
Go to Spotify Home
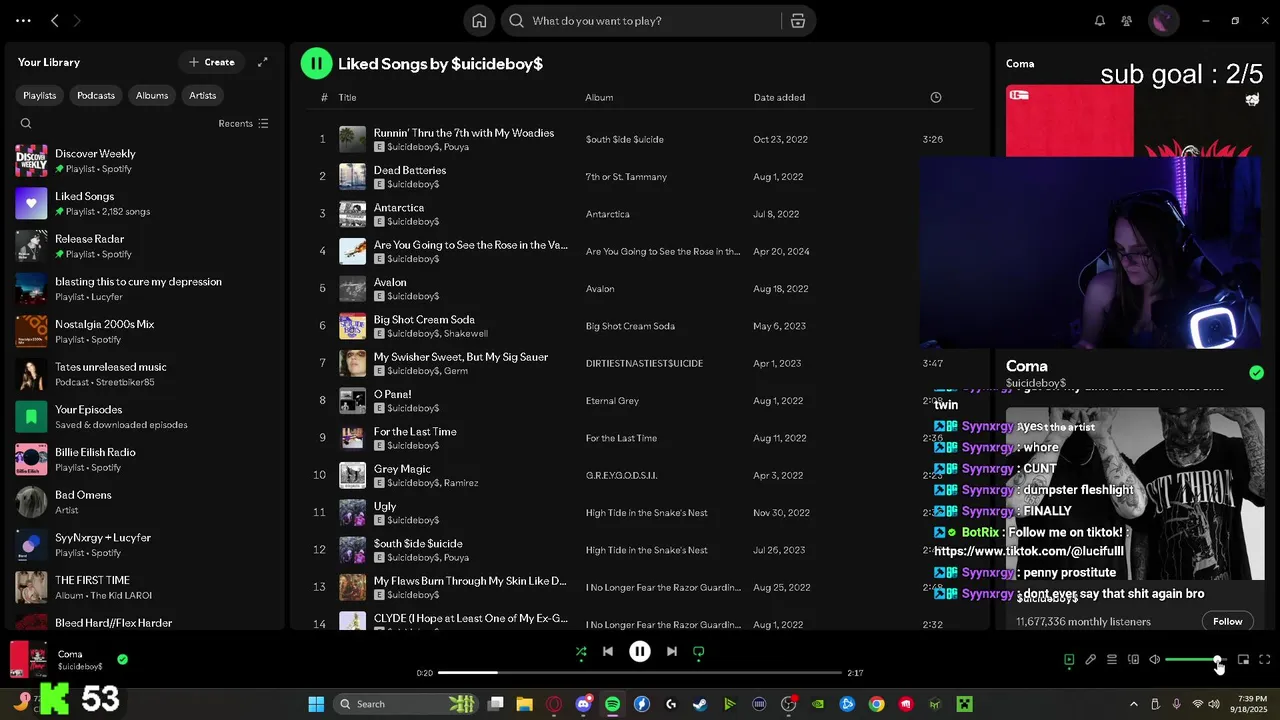[x=479, y=21]
